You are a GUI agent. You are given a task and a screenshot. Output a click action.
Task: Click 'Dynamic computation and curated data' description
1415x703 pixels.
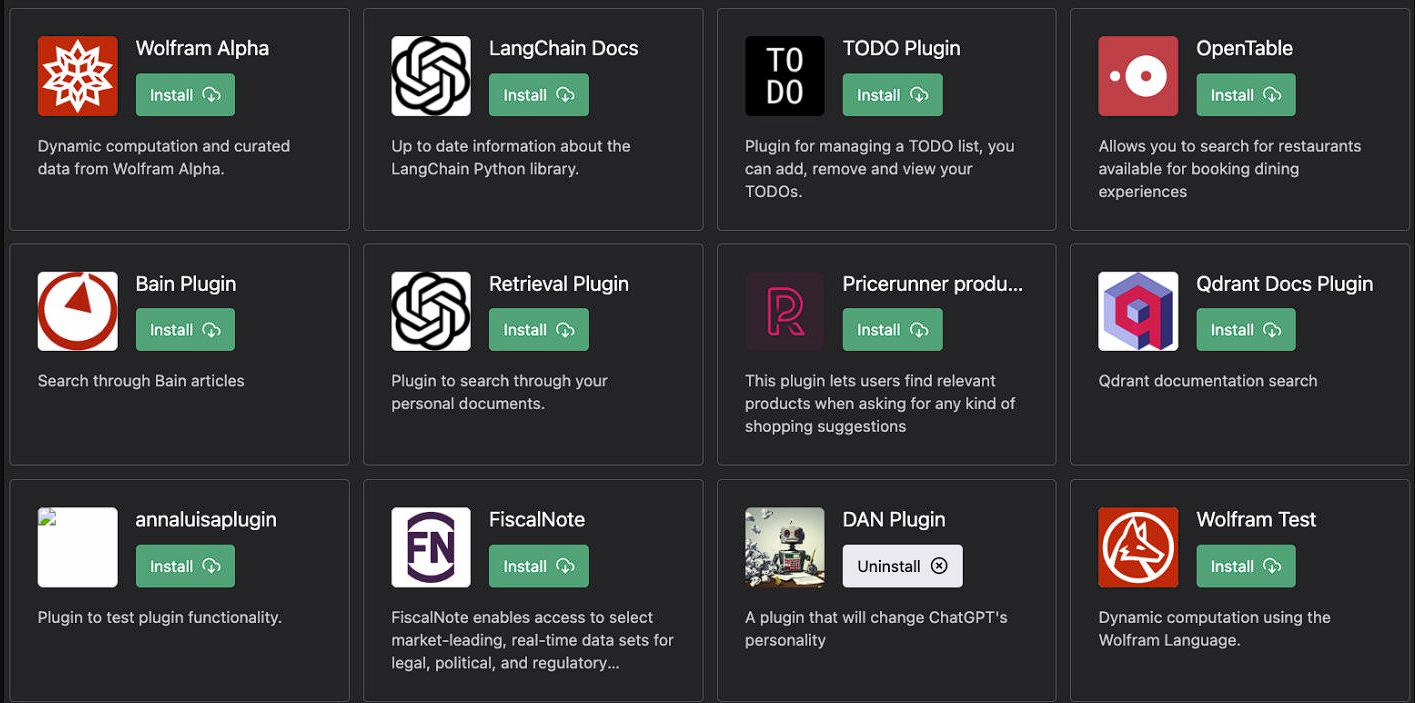[x=164, y=157]
